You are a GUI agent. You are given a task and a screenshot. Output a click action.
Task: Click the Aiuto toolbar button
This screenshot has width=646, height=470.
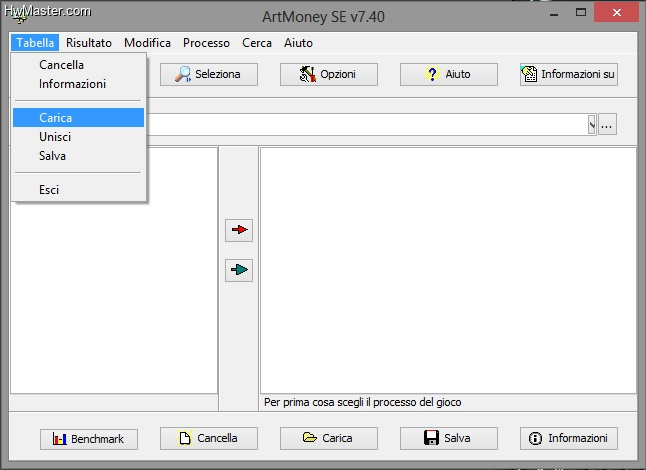[x=449, y=74]
